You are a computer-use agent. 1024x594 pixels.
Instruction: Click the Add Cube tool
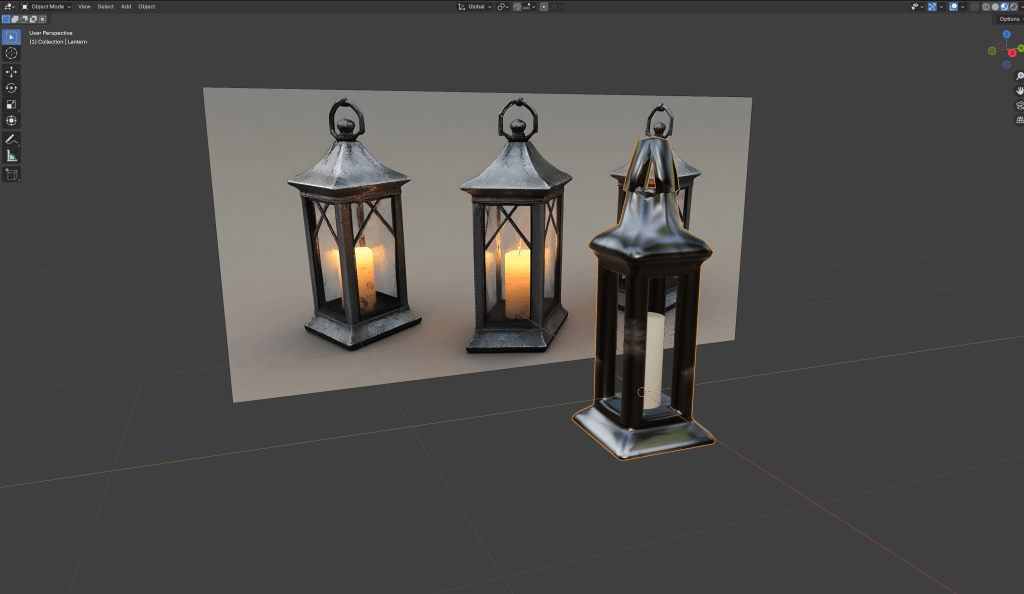click(11, 174)
